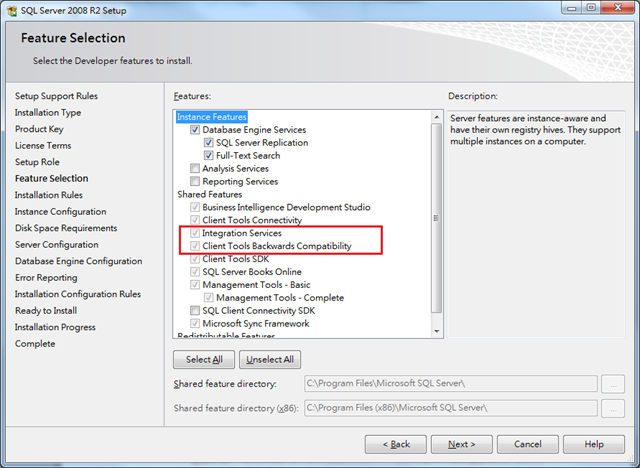Toggle SQL Server Replication checkbox
Viewport: 640px width, 468px height.
tap(208, 143)
